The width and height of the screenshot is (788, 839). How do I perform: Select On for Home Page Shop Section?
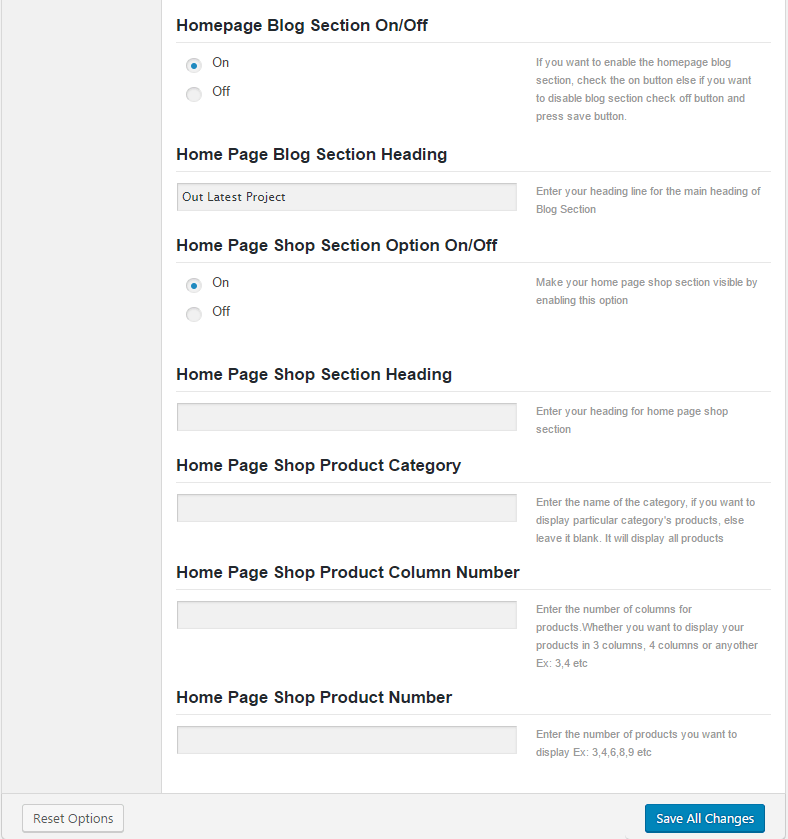pyautogui.click(x=194, y=285)
